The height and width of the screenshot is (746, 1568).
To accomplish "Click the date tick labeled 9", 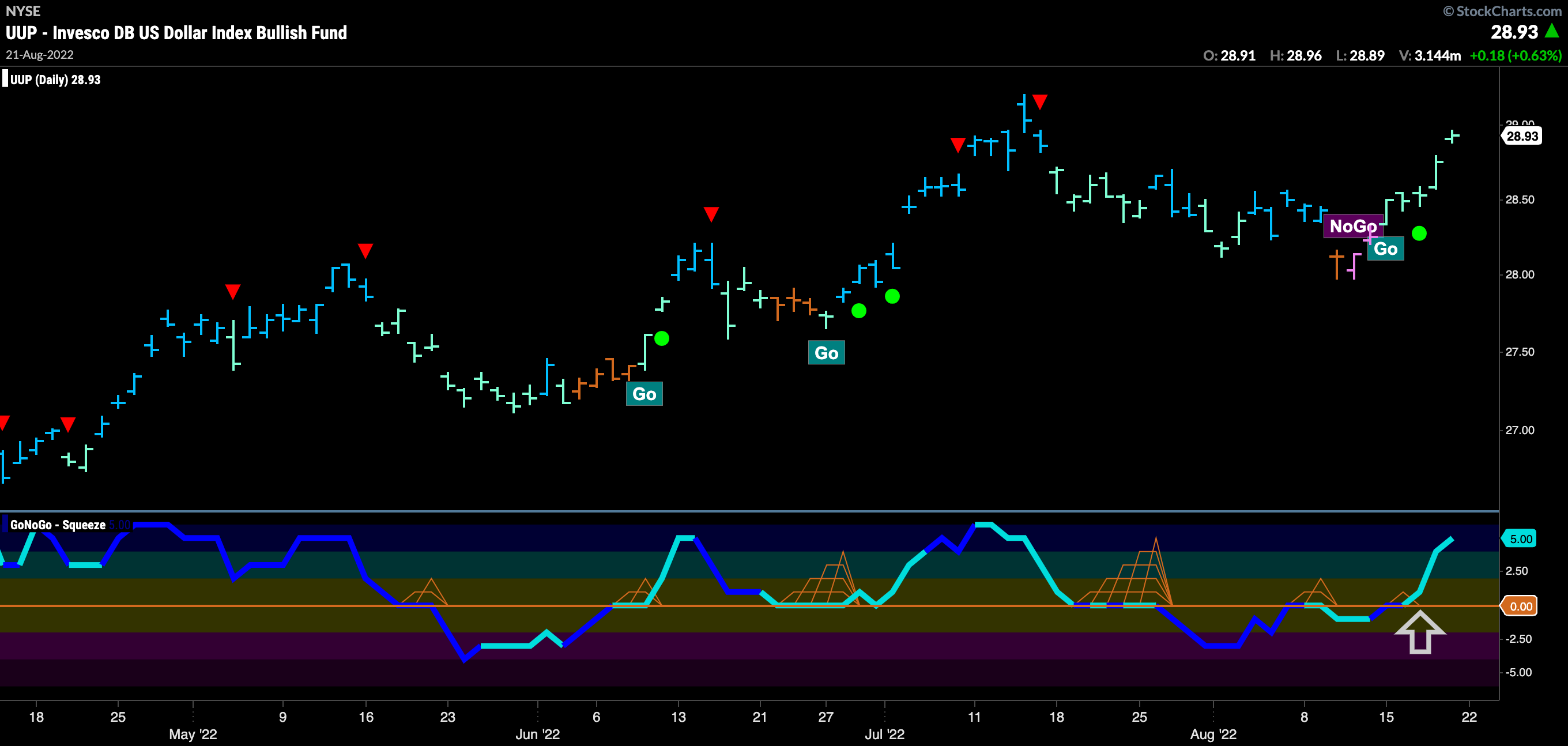I will [282, 717].
